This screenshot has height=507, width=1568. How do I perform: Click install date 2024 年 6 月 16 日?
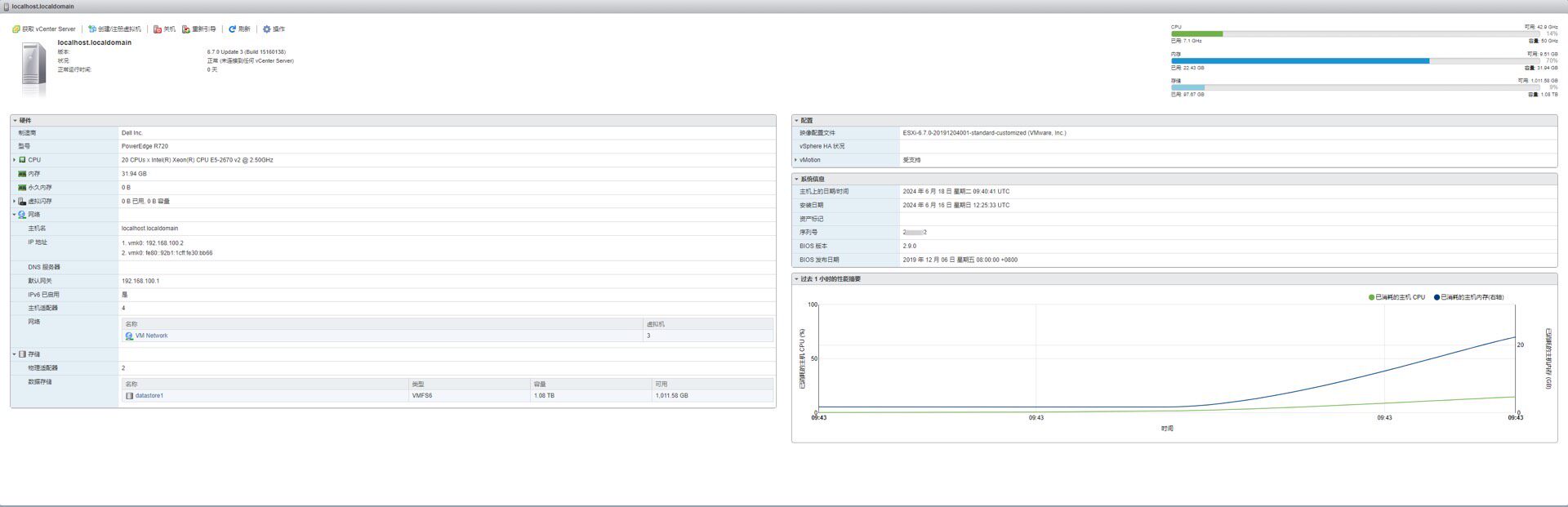tap(955, 205)
